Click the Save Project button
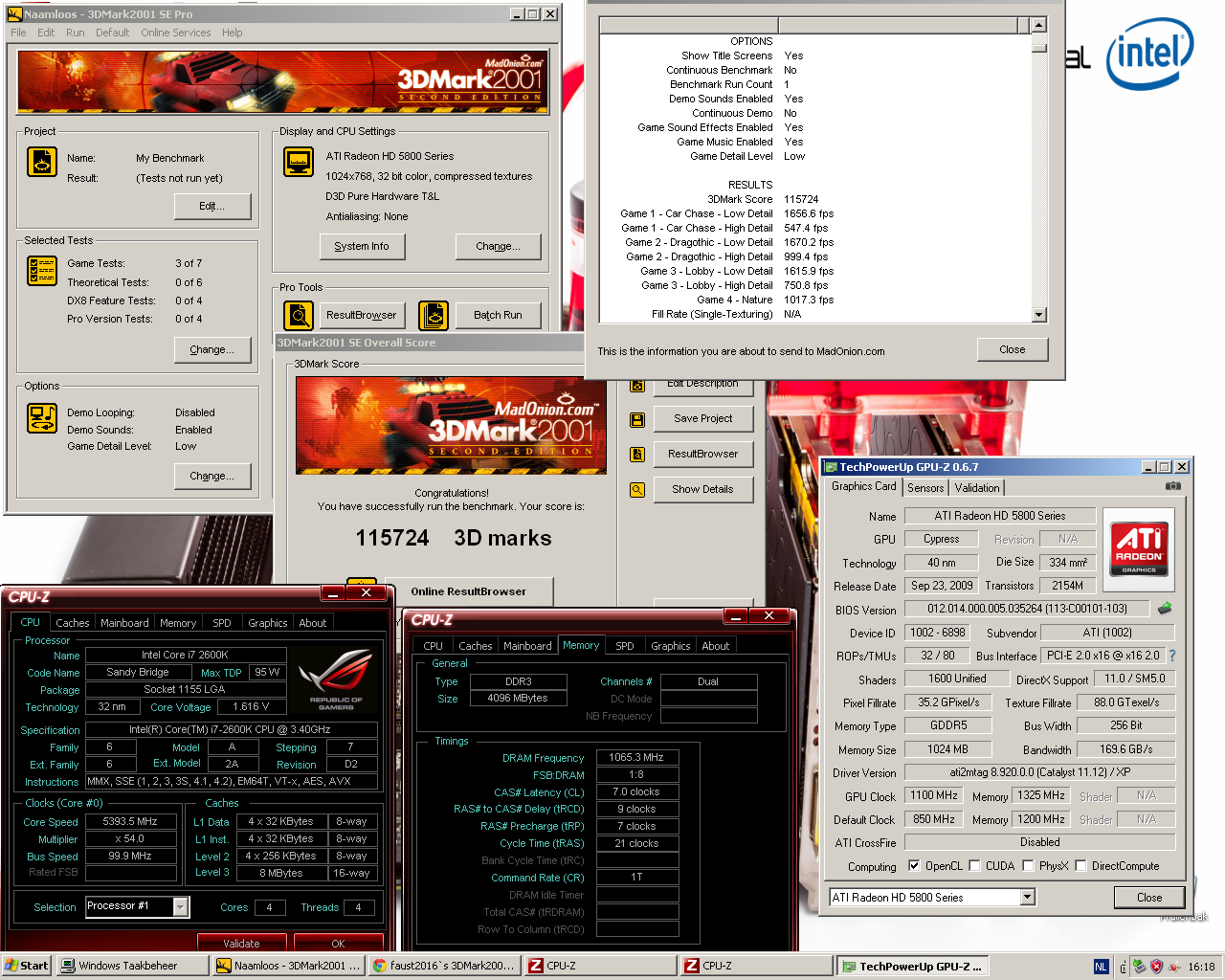Screen dimensions: 1225x980 click(702, 418)
